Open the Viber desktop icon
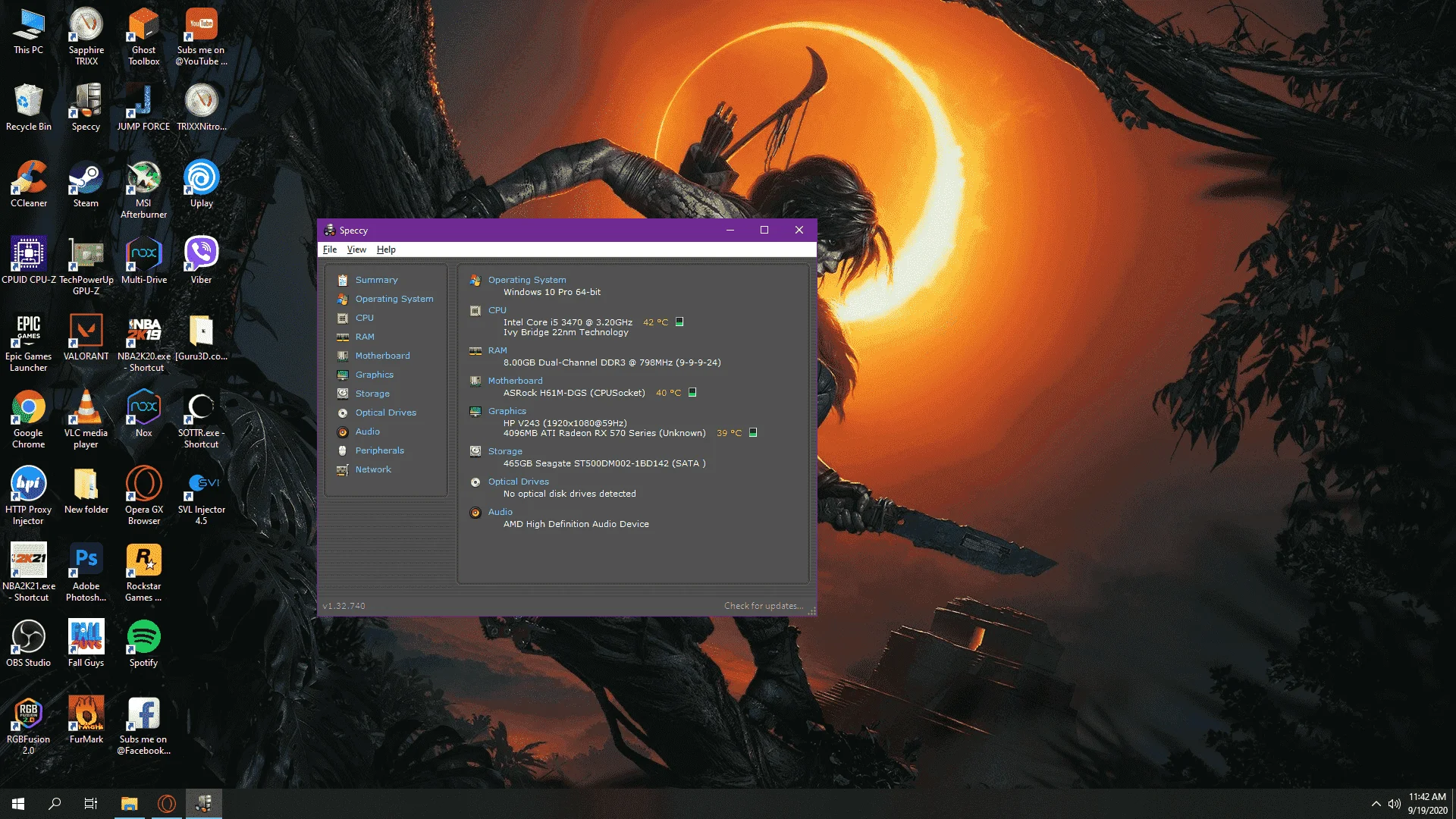This screenshot has width=1456, height=819. point(201,260)
